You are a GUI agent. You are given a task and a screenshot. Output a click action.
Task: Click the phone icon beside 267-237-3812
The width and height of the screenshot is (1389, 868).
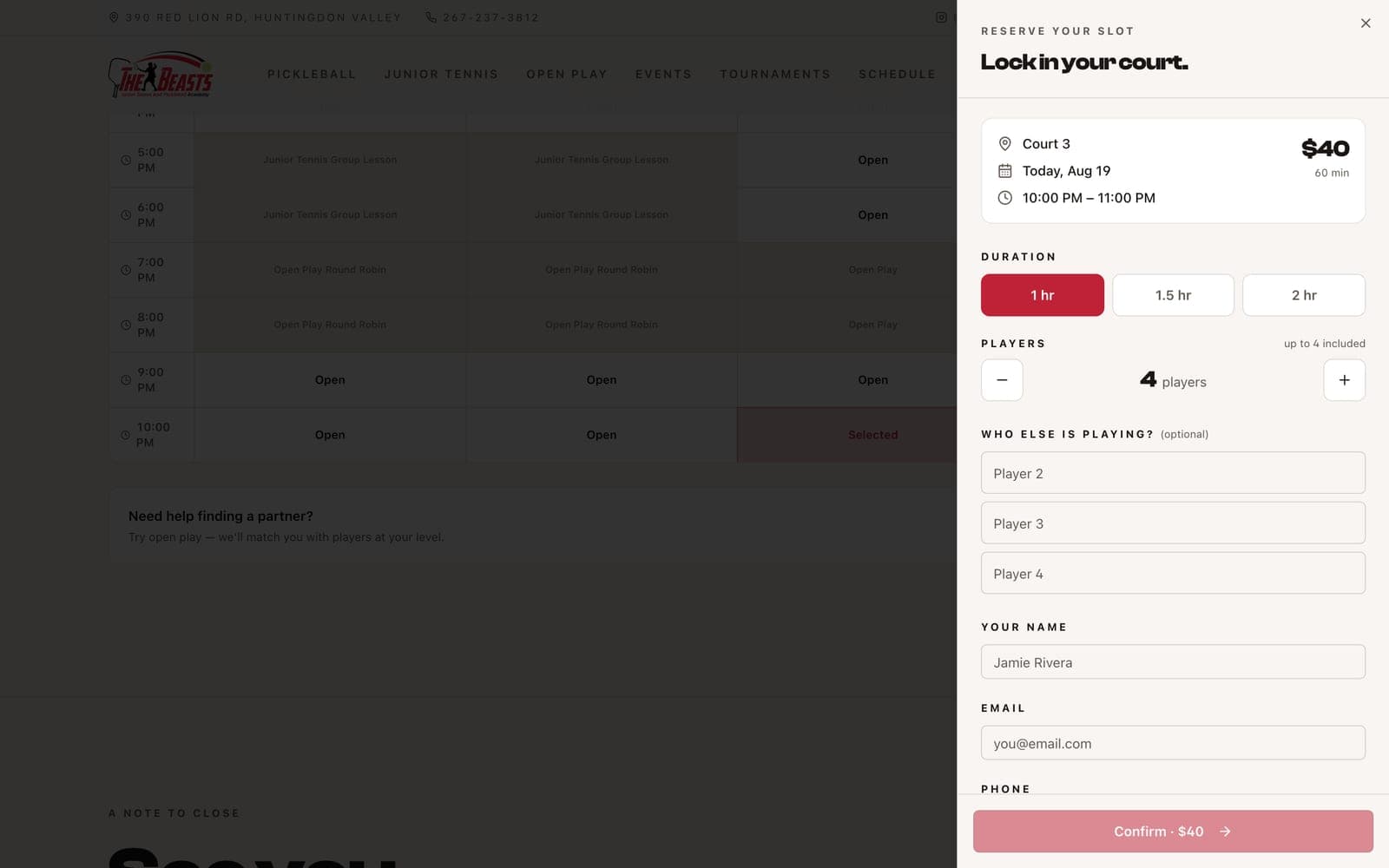point(431,17)
